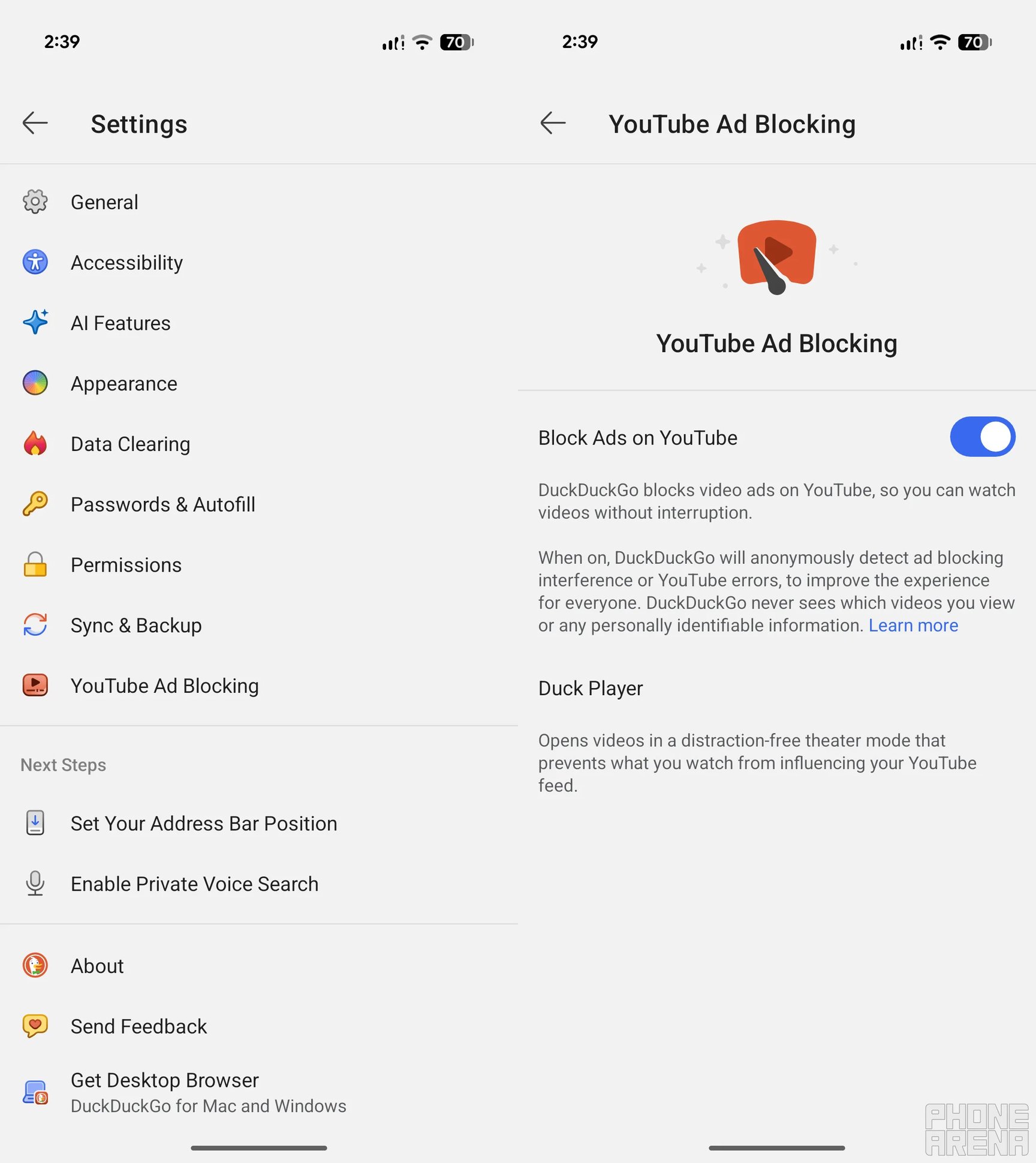The image size is (1036, 1163).
Task: Tap the Appearance color wheel icon
Action: coord(35,383)
